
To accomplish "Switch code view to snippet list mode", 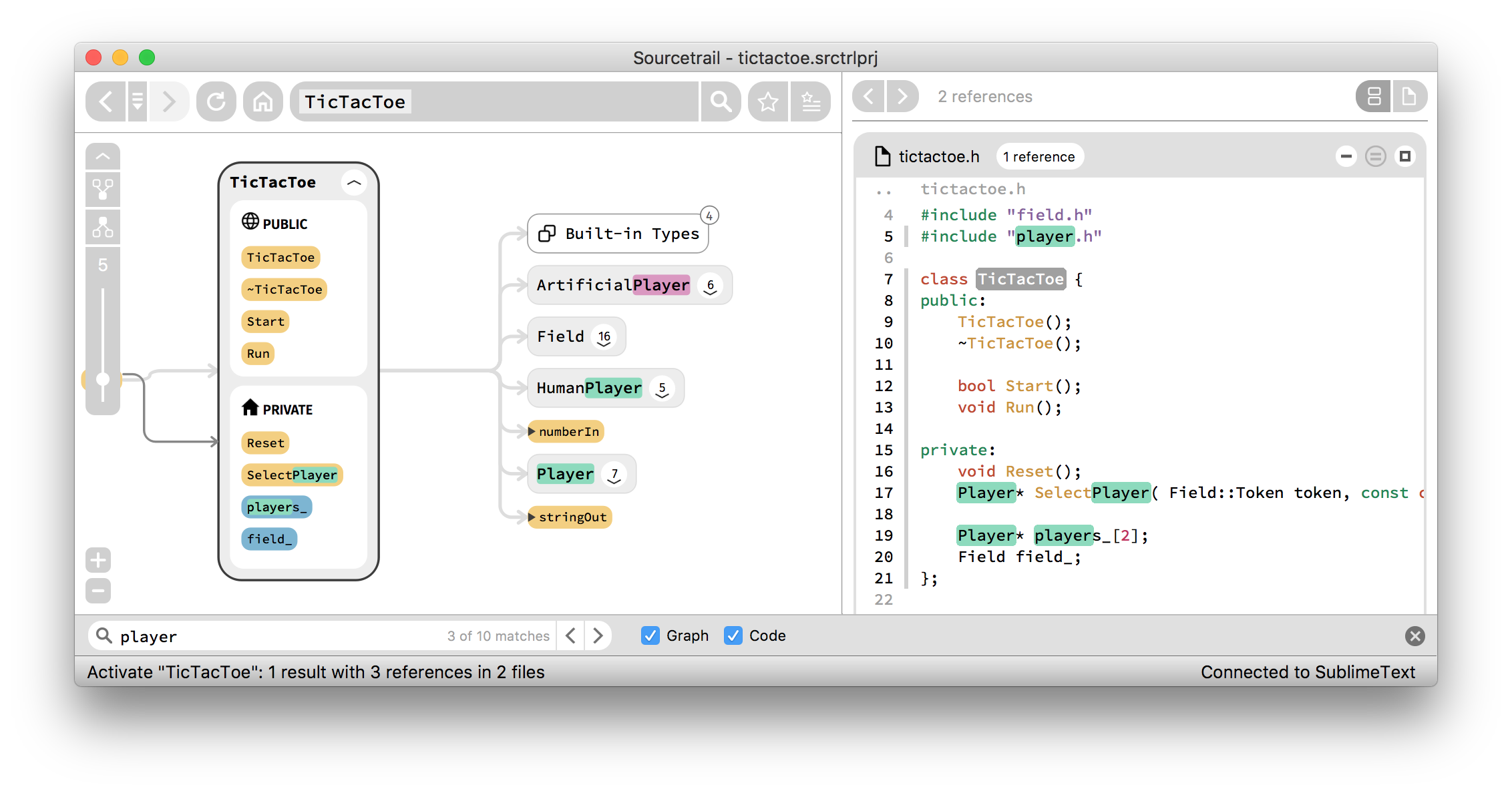I will point(1374,97).
